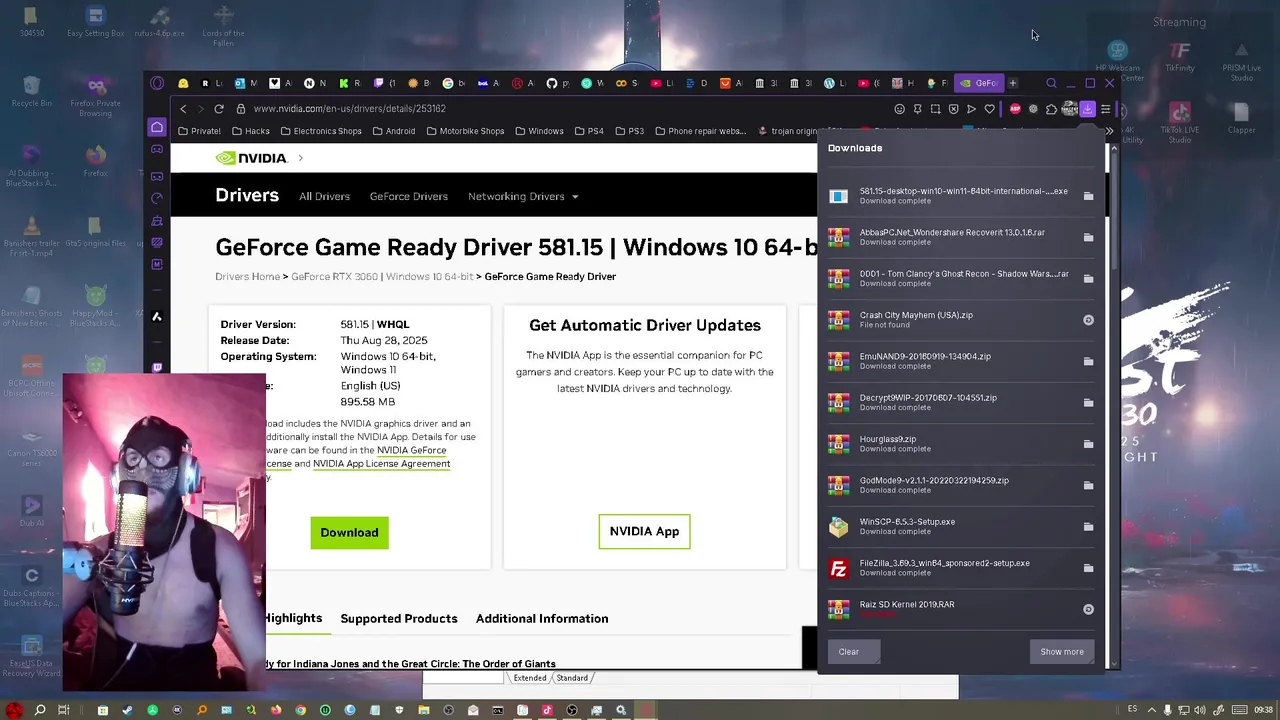
Task: Click the NVIDIA App button
Action: (644, 531)
